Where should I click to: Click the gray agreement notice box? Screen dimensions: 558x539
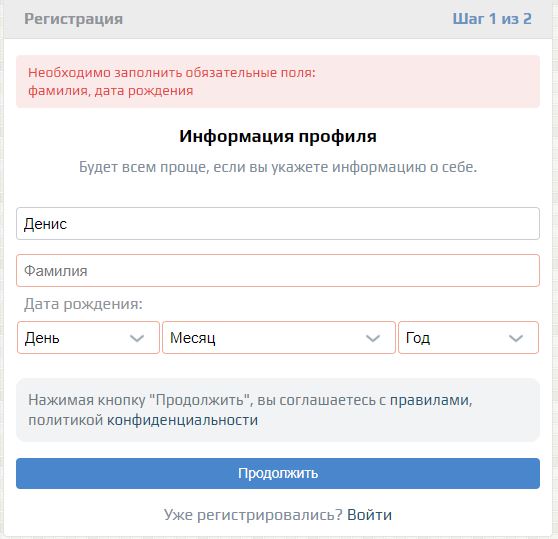point(278,410)
